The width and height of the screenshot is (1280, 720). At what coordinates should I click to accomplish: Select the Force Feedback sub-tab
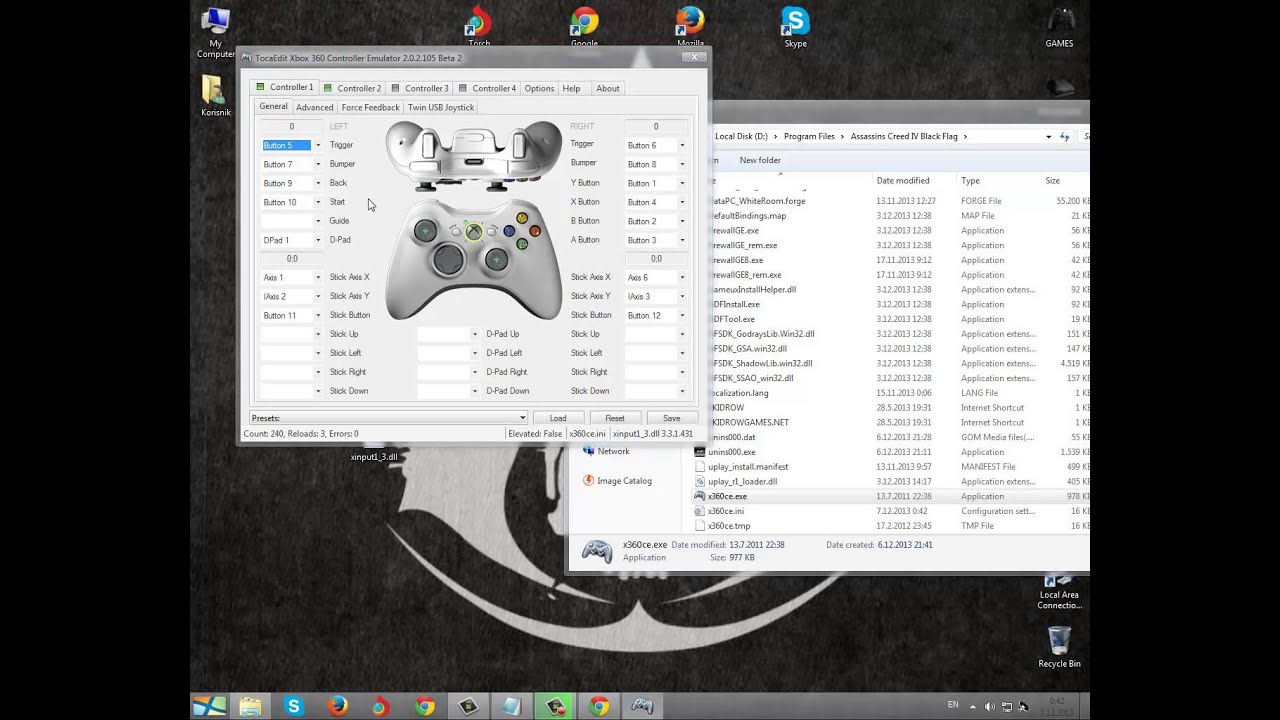pos(370,107)
